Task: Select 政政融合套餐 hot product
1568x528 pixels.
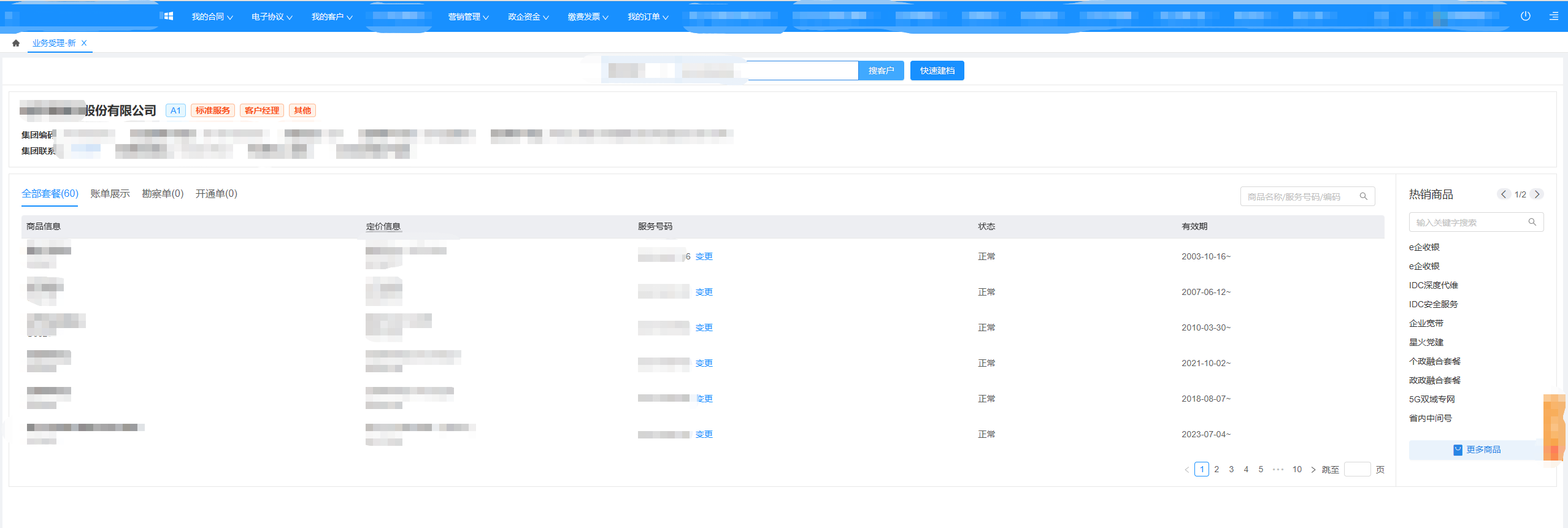Action: [x=1435, y=380]
